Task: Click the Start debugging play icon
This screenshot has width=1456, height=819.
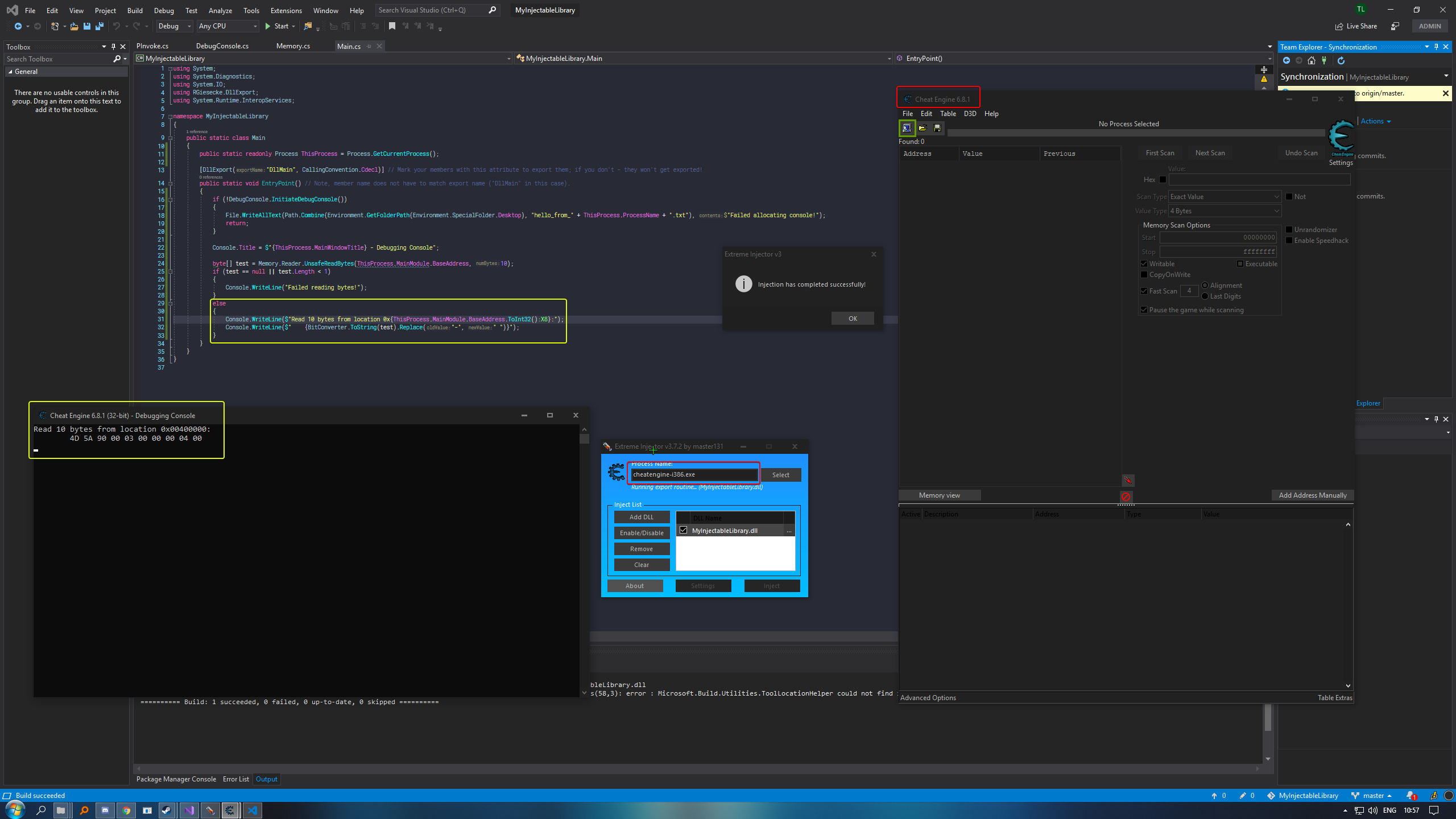Action: pos(268,26)
